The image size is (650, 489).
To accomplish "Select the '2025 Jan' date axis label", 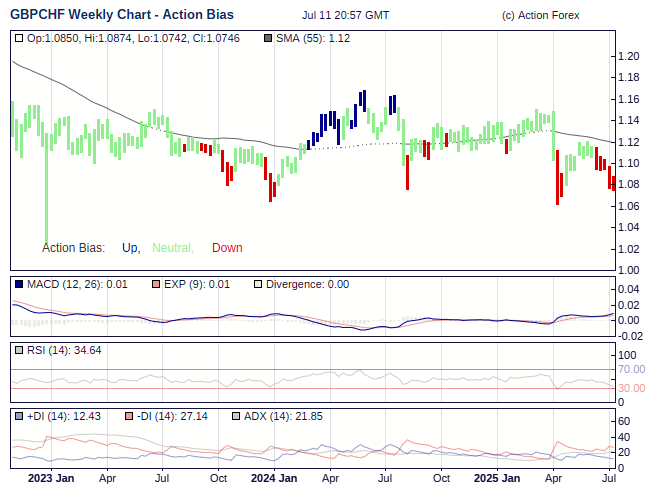I will click(495, 478).
